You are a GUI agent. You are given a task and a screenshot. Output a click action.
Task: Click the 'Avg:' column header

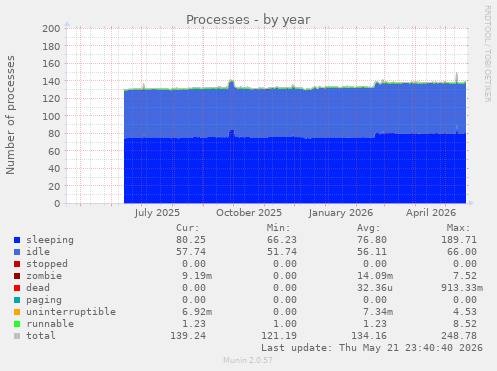(369, 228)
